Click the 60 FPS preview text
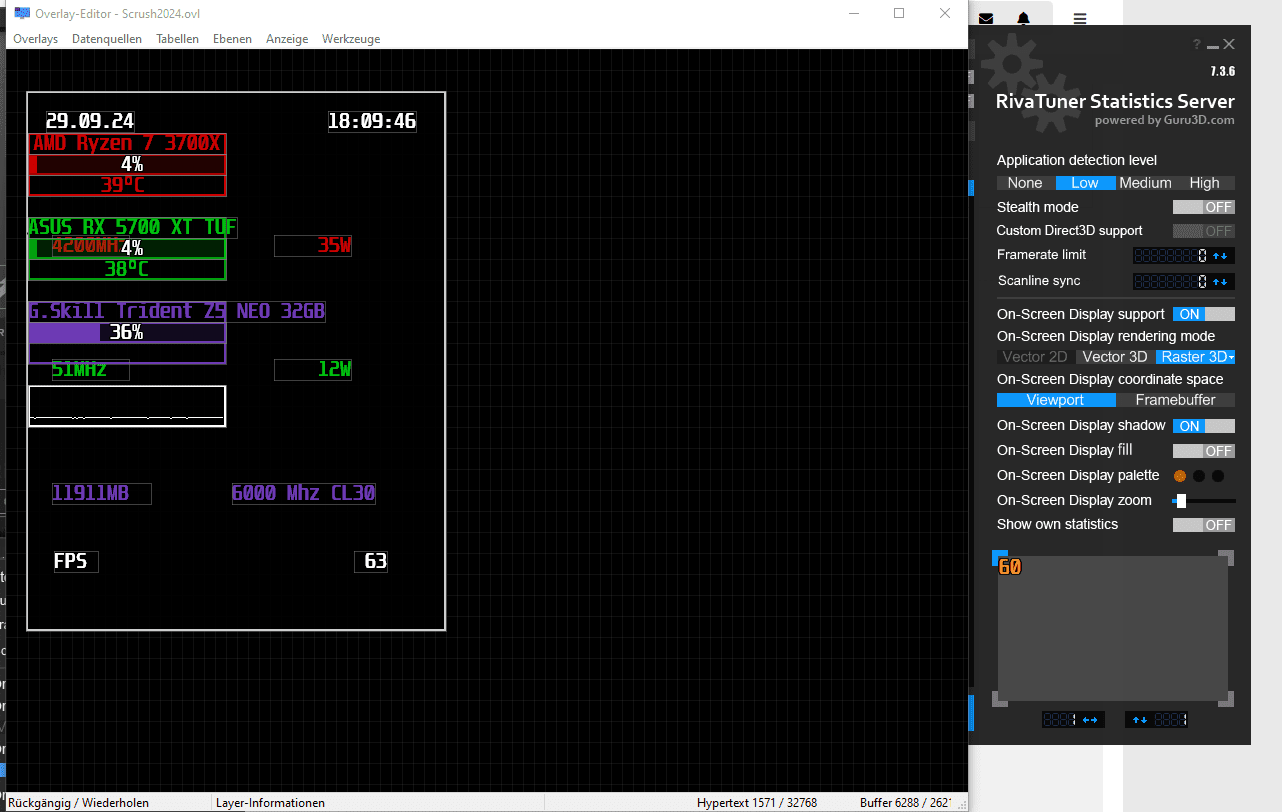The height and width of the screenshot is (812, 1282). coord(1010,567)
